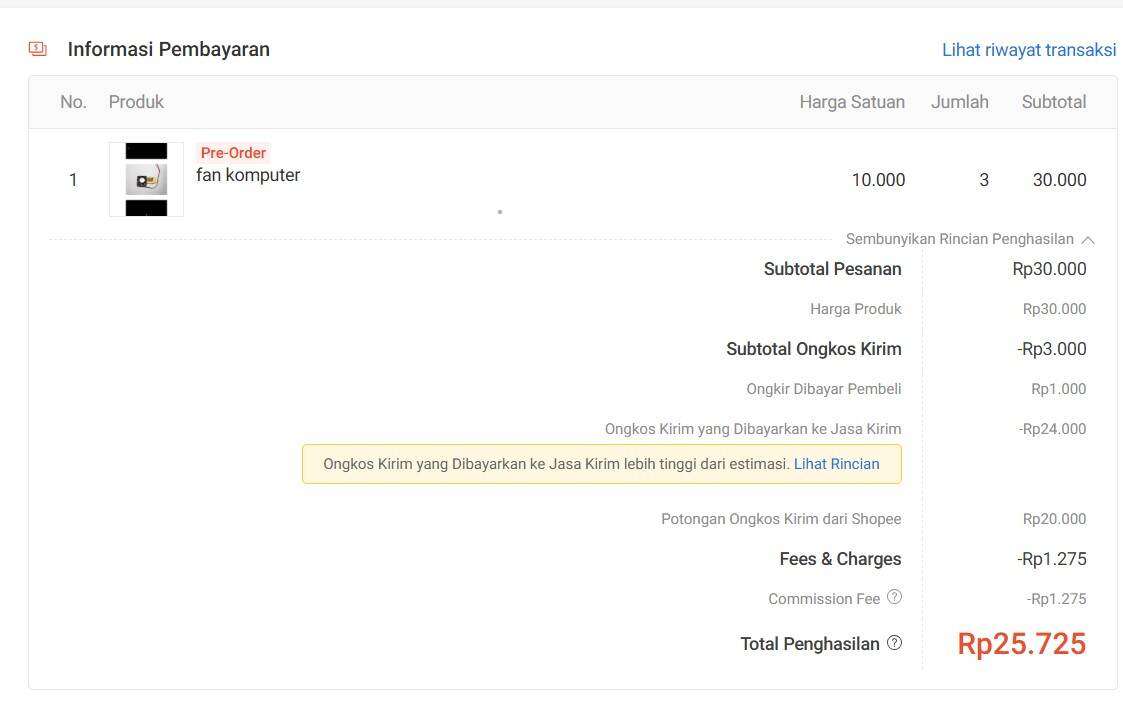This screenshot has width=1123, height=708.
Task: Click the Potongan Ongkos Kirim dari Shopee row
Action: click(x=873, y=519)
